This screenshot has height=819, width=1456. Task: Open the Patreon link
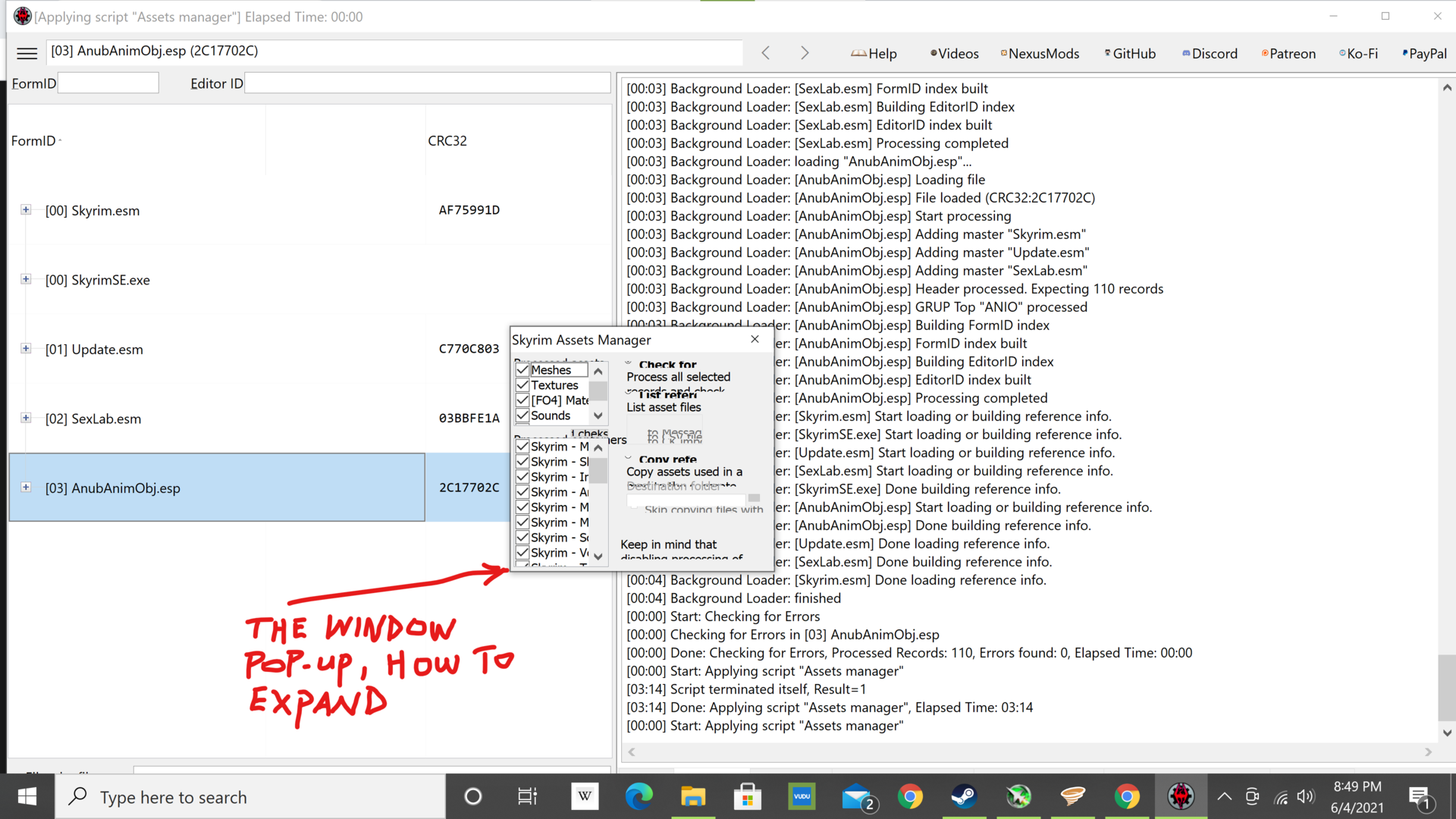point(1288,53)
